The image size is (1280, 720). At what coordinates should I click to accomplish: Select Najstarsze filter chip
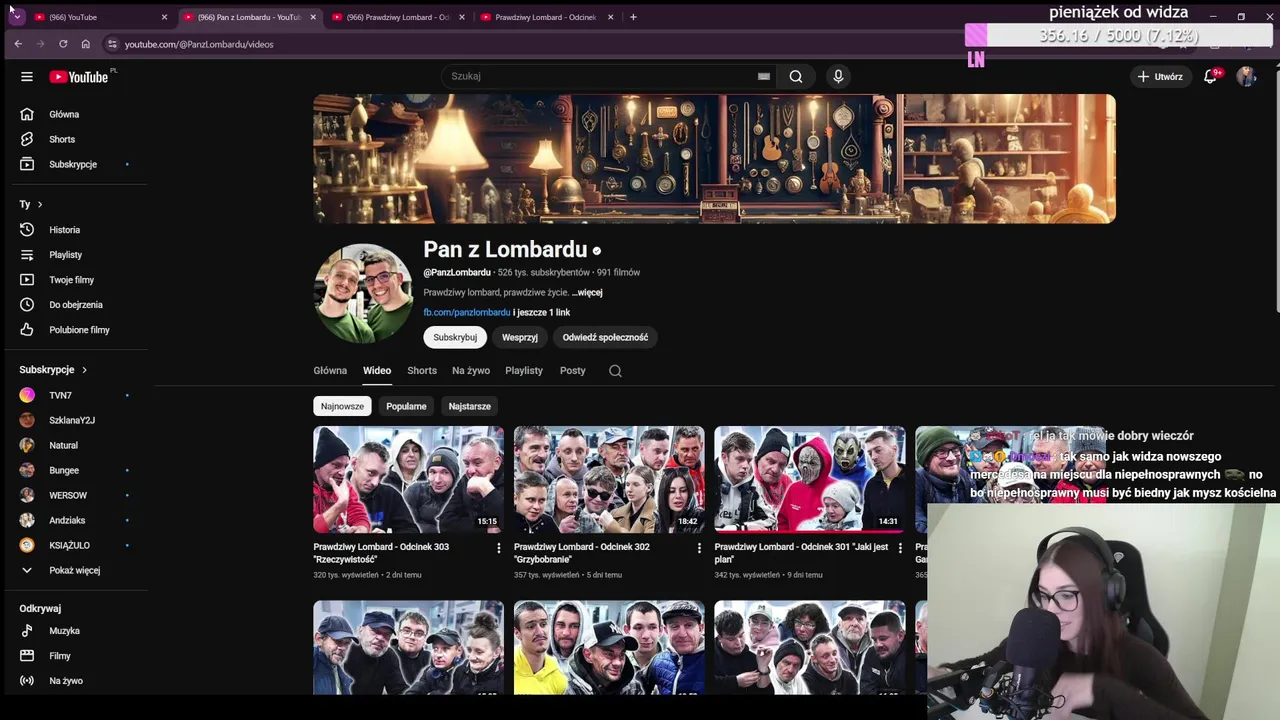[x=470, y=406]
